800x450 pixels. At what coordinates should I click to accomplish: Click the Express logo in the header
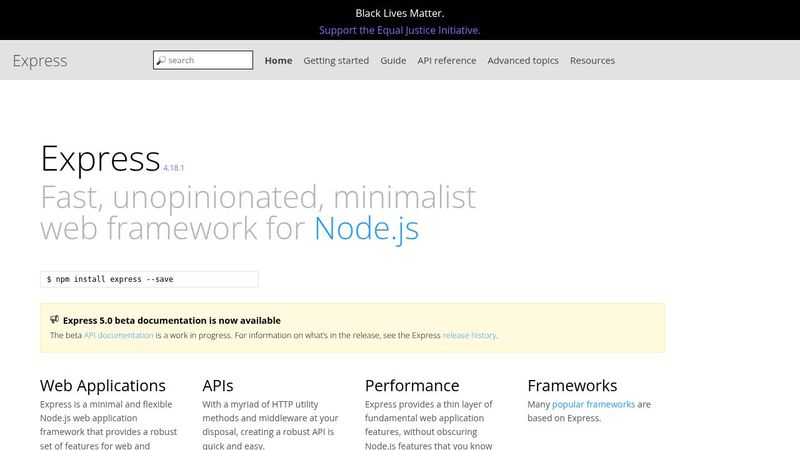40,60
